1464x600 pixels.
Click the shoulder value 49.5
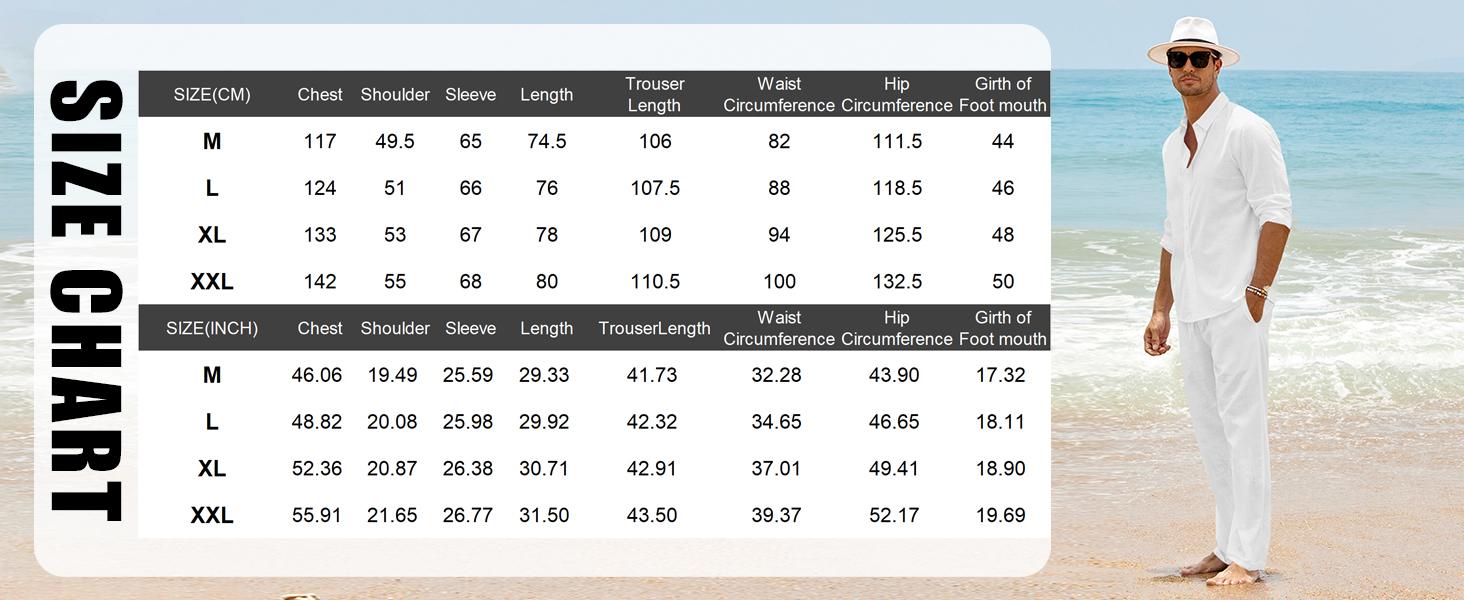[395, 142]
